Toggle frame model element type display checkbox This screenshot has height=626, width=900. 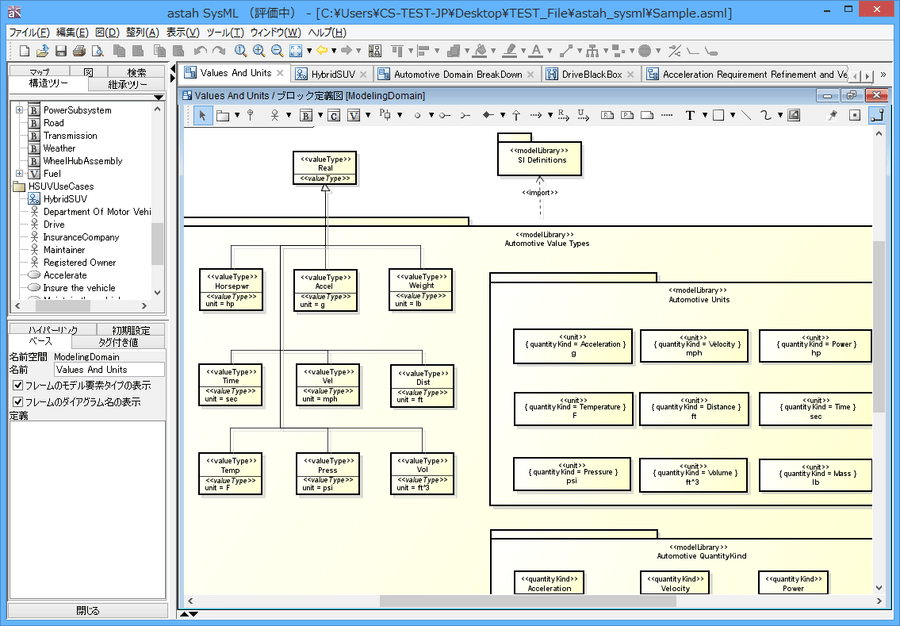click(x=18, y=385)
